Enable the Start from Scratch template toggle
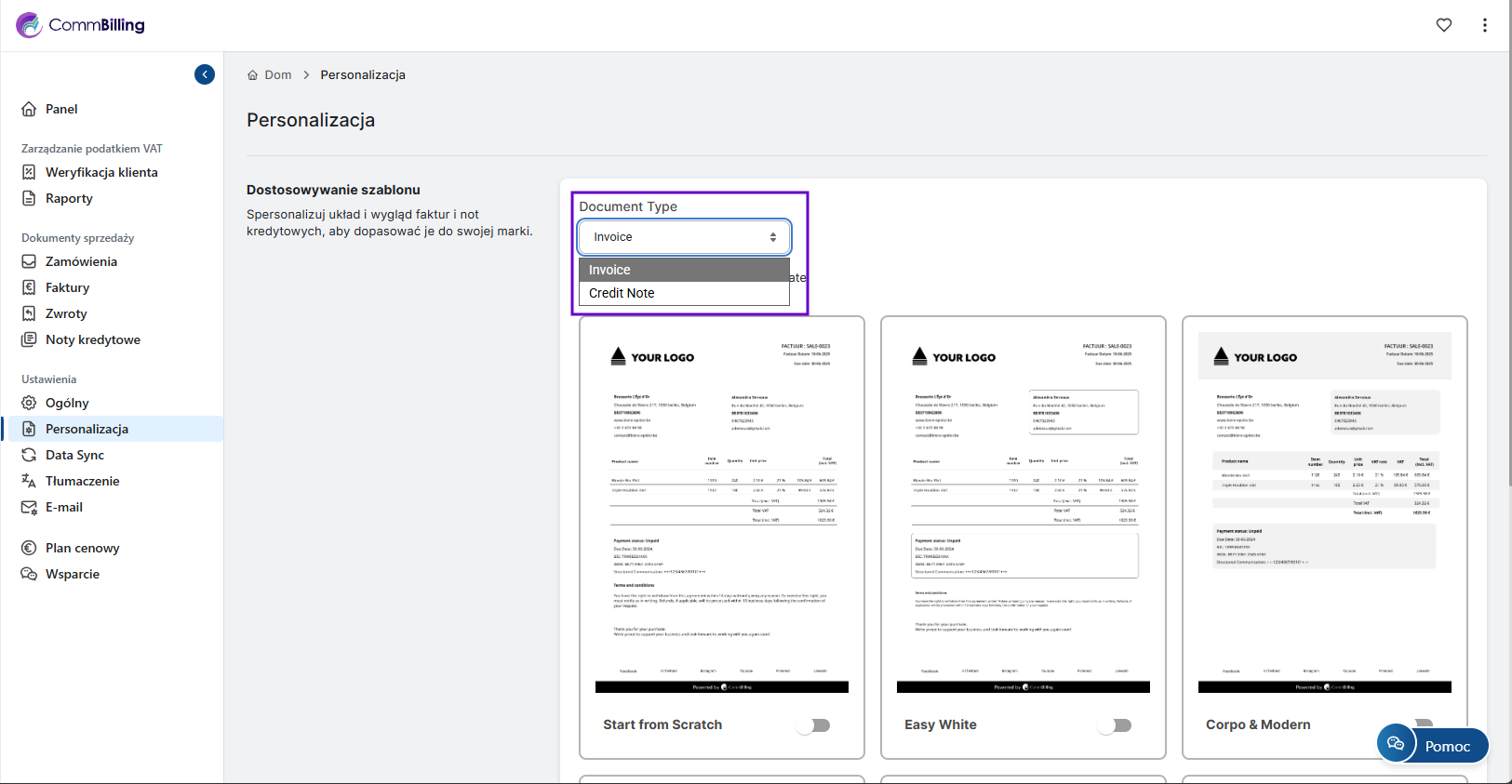The width and height of the screenshot is (1512, 784). tap(813, 725)
